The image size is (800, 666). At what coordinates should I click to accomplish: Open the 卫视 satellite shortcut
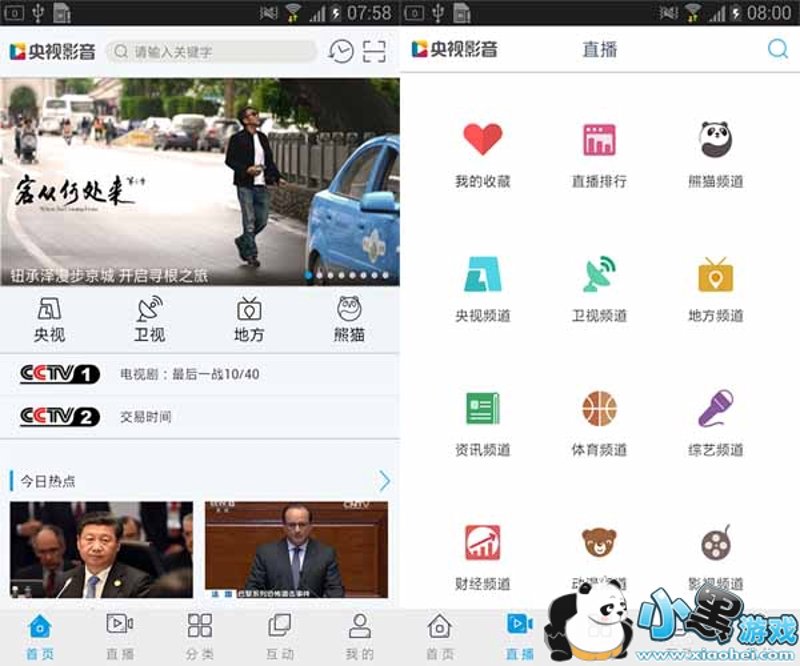[x=149, y=320]
